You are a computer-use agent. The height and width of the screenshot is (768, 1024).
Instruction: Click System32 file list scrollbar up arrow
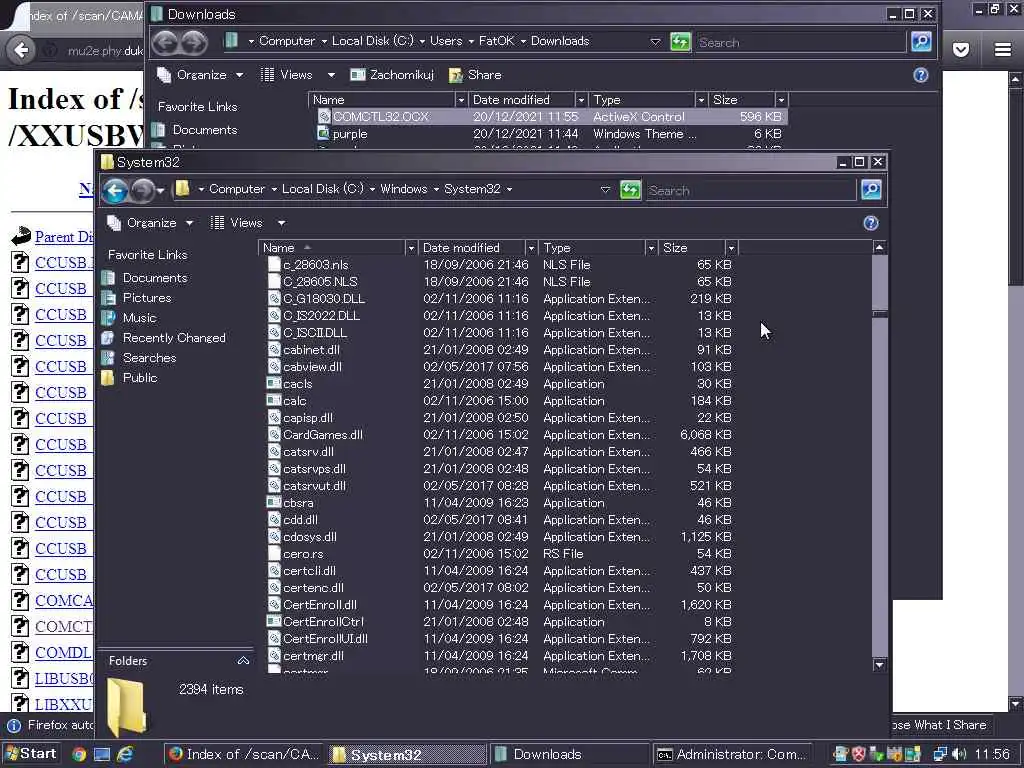[879, 248]
